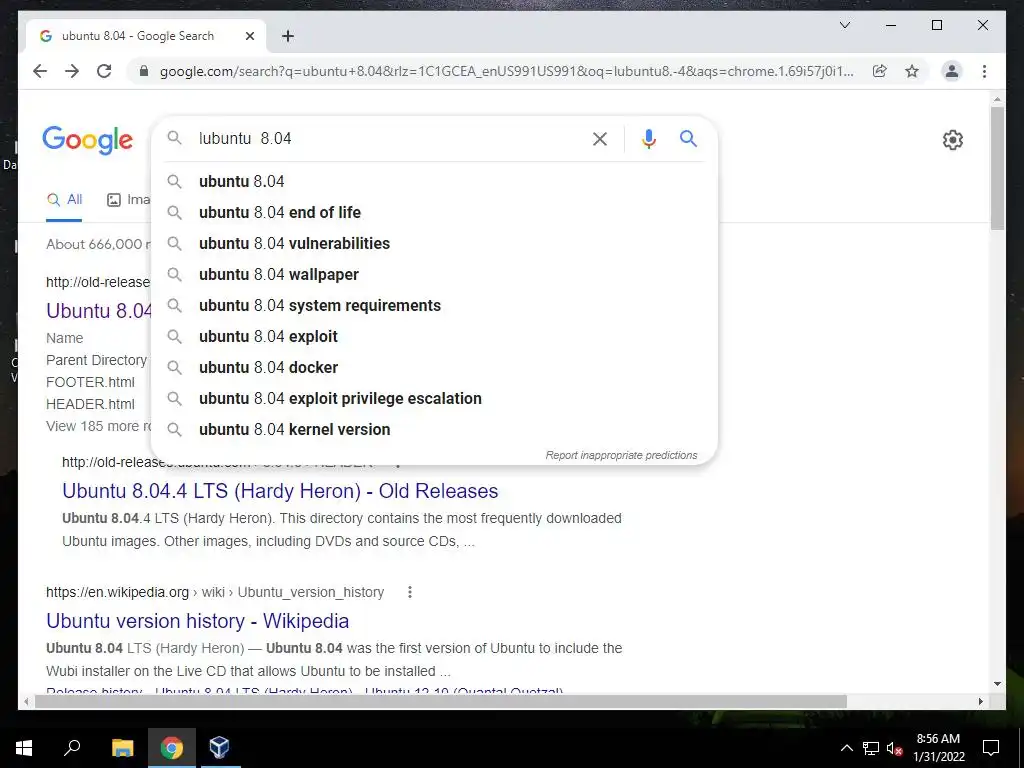Open taskbar search magnifier

tap(72, 748)
